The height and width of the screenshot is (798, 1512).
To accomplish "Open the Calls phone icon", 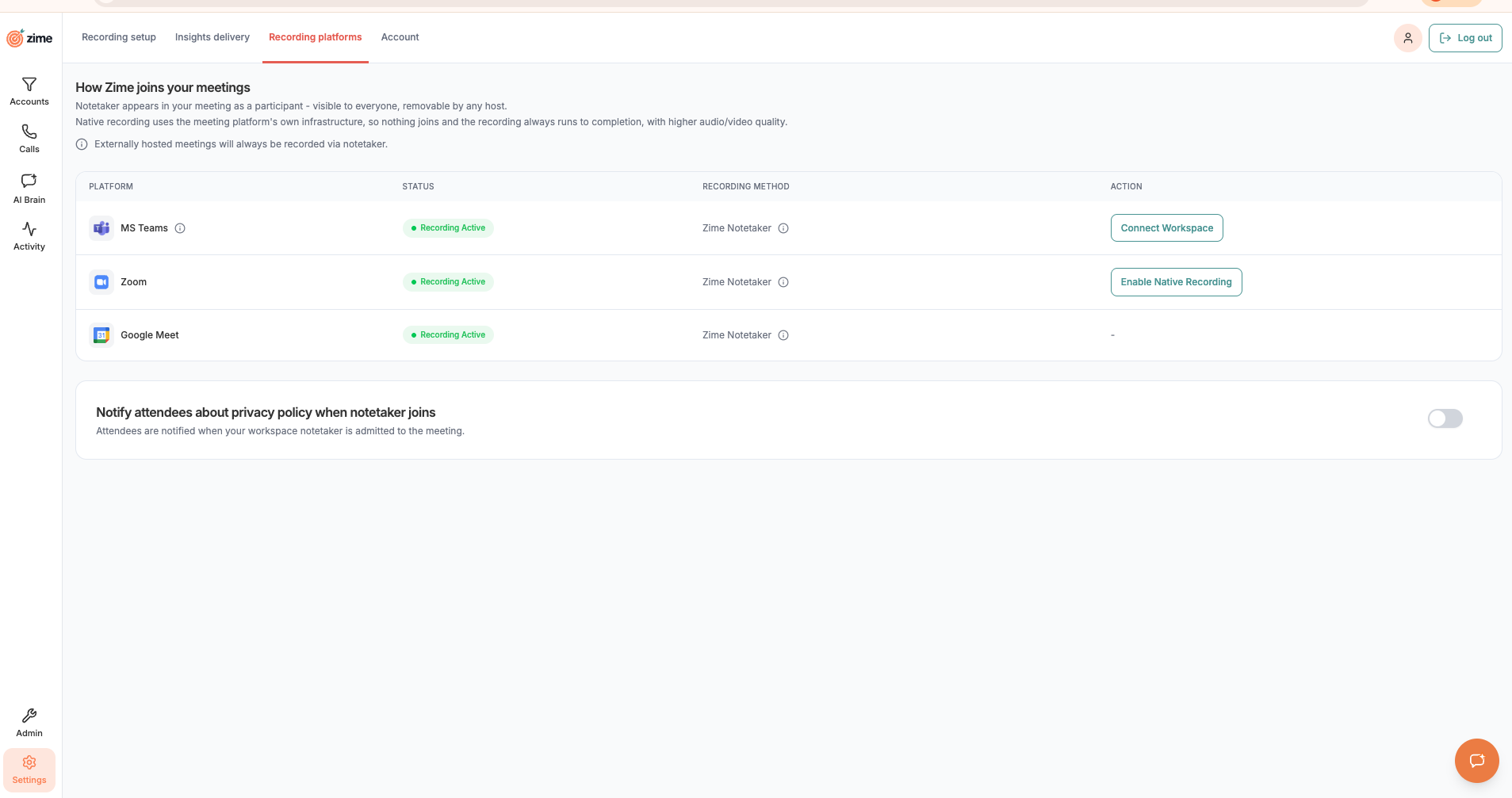I will click(29, 132).
